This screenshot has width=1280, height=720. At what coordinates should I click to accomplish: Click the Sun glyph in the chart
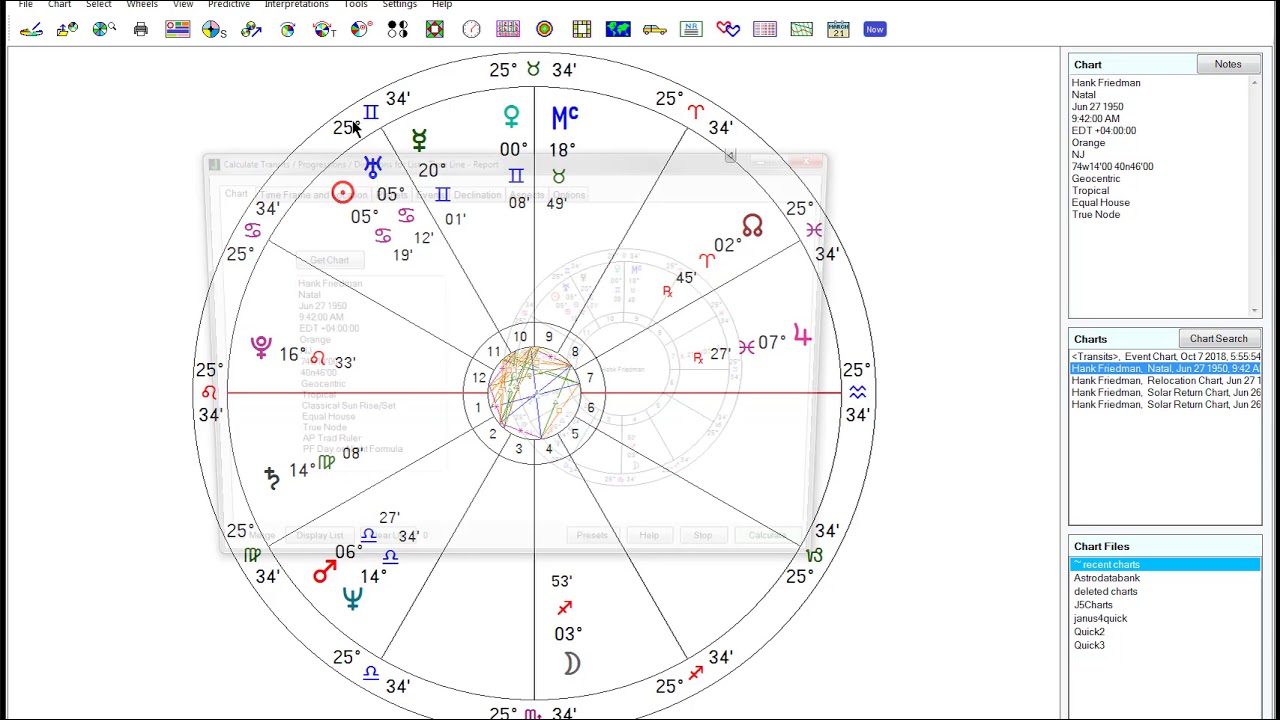343,192
